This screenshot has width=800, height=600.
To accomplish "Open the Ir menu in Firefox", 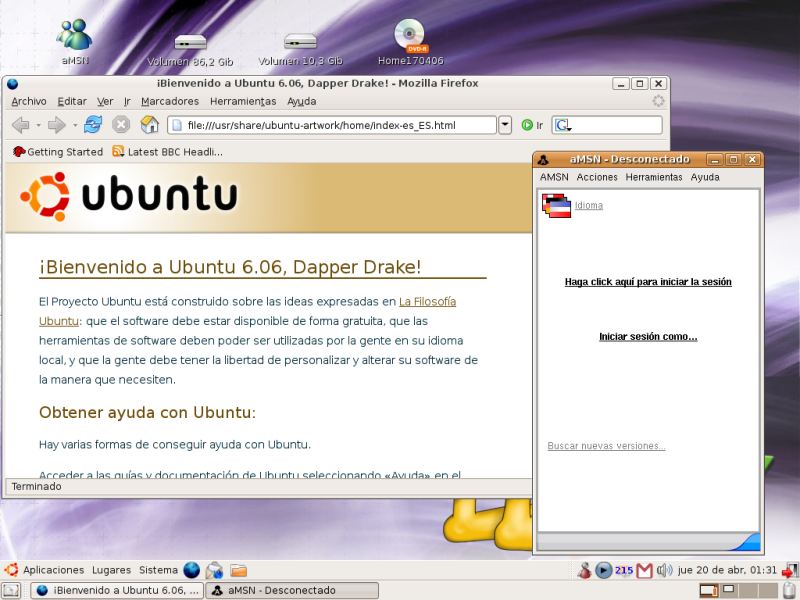I will pyautogui.click(x=127, y=102).
